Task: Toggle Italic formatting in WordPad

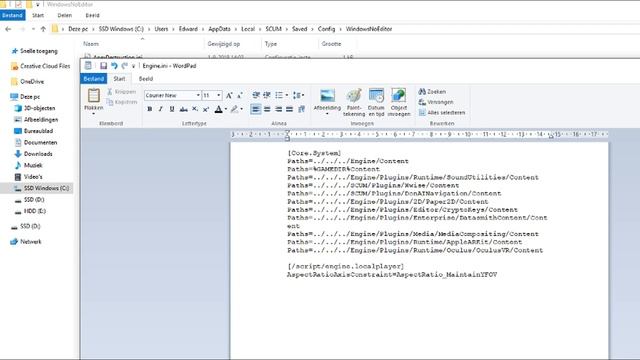Action: pyautogui.click(x=160, y=109)
